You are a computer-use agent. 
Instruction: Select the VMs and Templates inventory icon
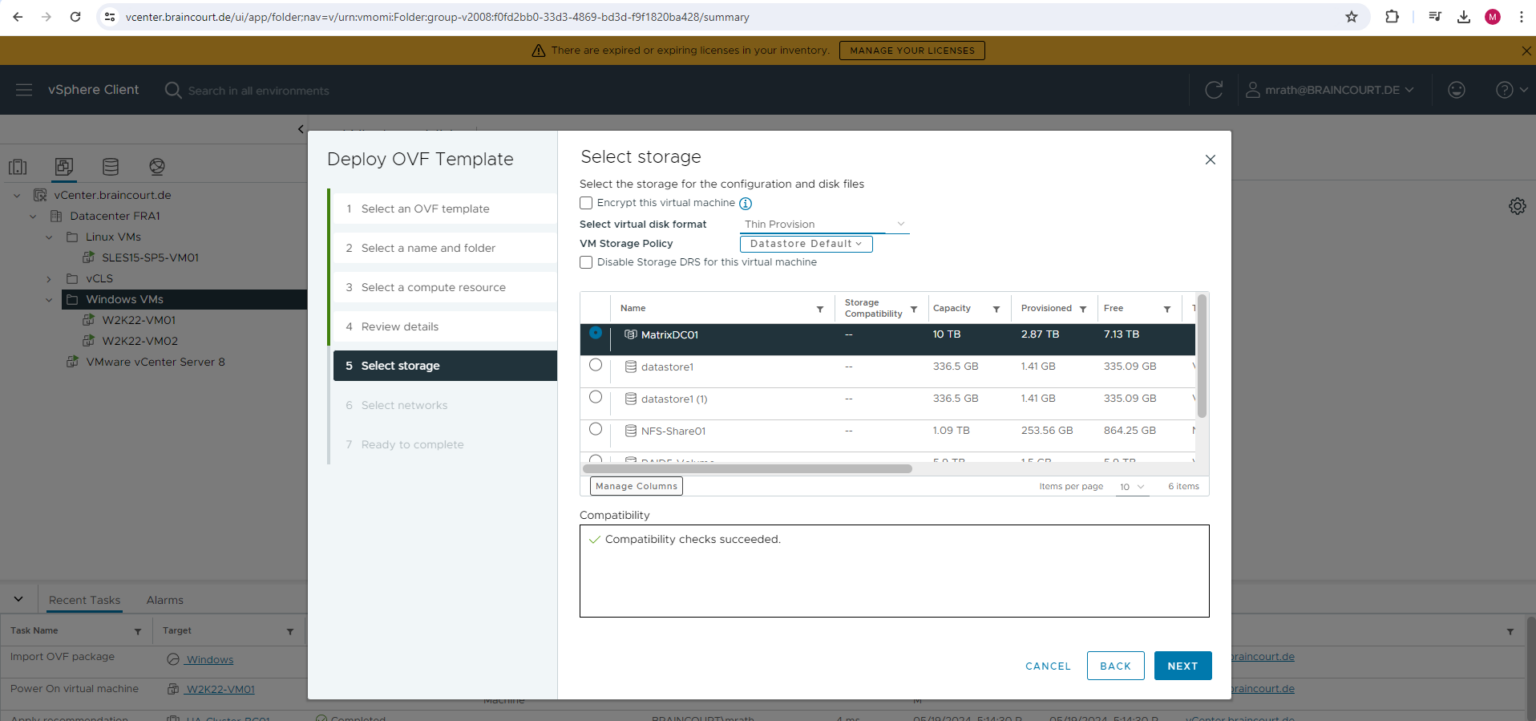(64, 166)
